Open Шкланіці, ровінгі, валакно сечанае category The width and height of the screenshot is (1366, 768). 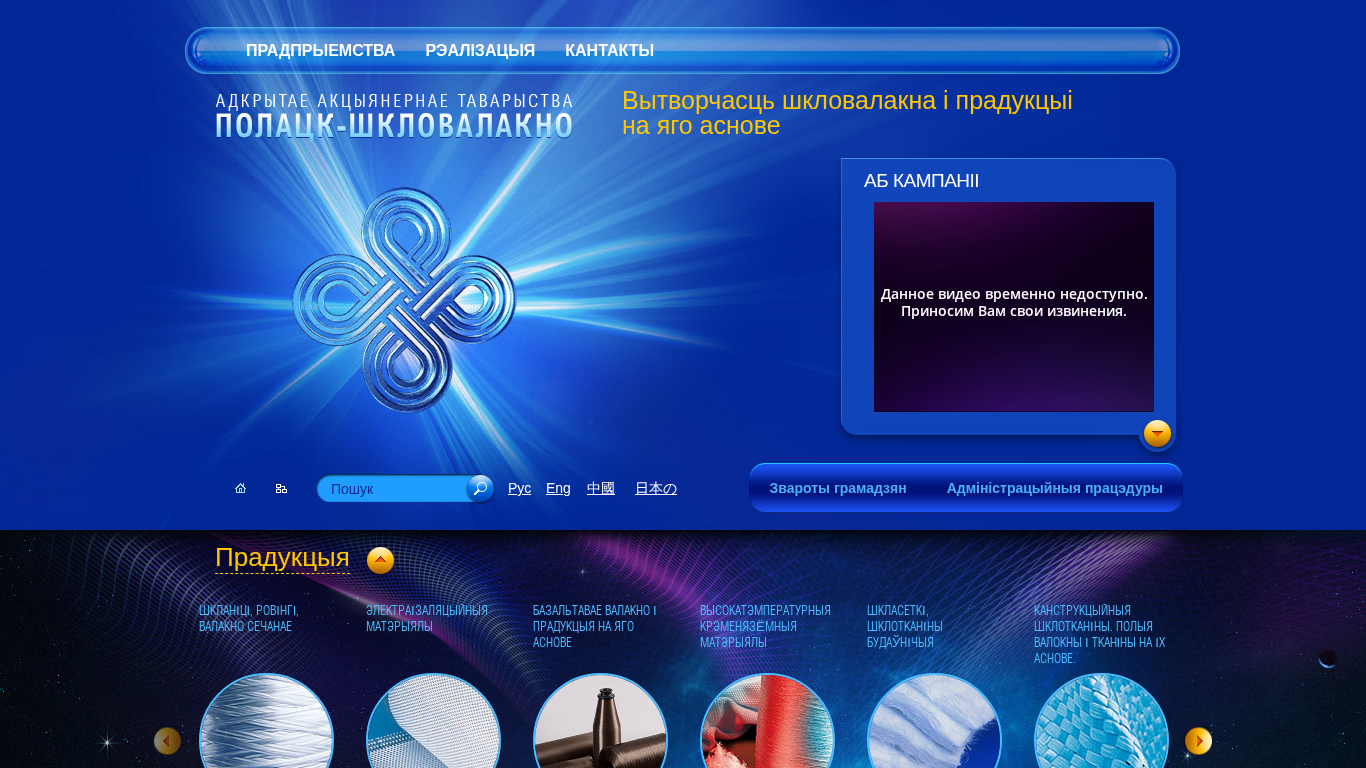click(x=249, y=618)
